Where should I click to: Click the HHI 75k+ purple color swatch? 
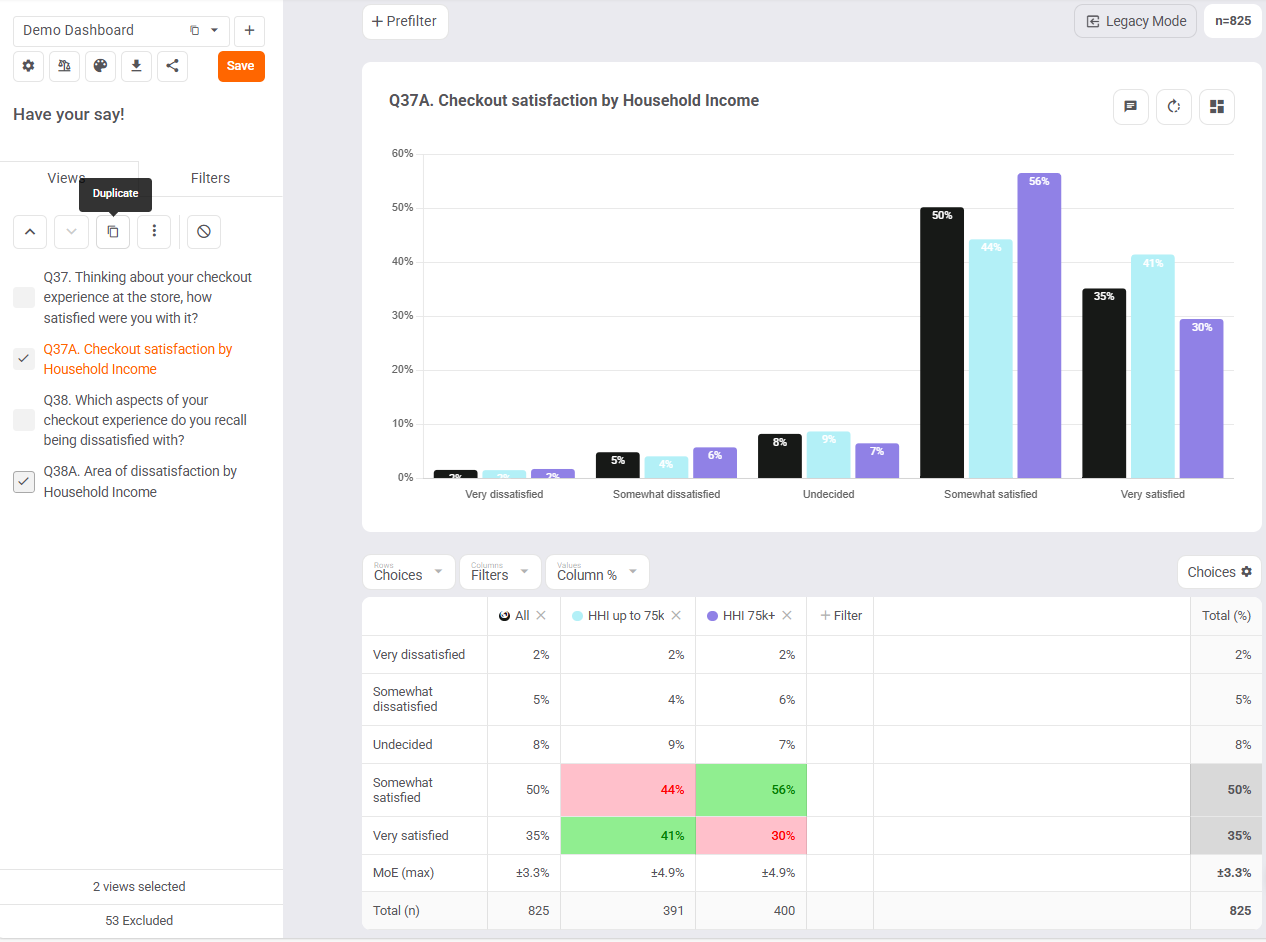(712, 616)
